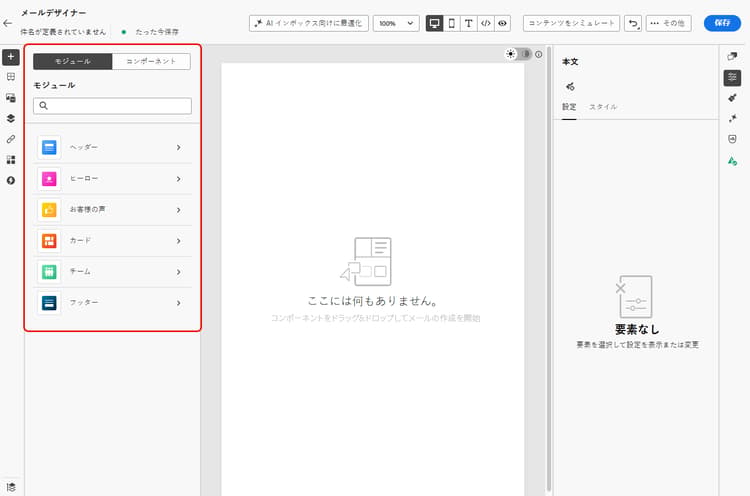
Task: Click the カード label text
Action: [80, 241]
